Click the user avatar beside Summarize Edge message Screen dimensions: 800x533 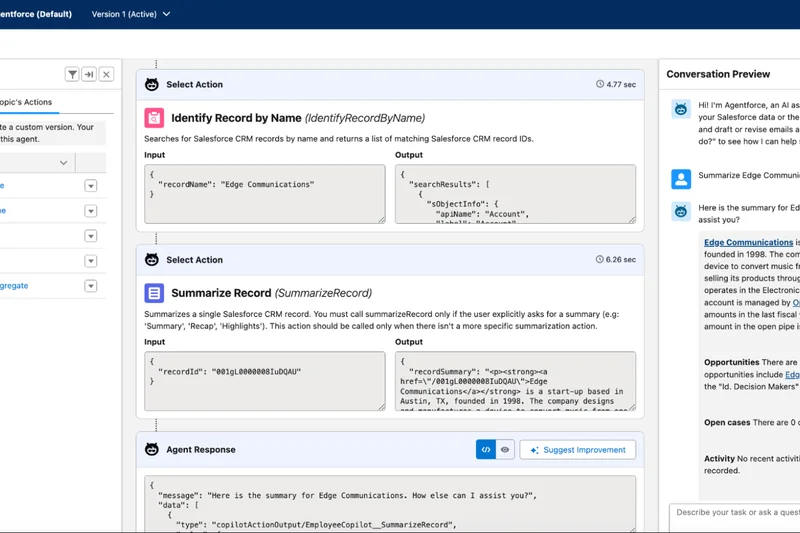click(x=681, y=179)
